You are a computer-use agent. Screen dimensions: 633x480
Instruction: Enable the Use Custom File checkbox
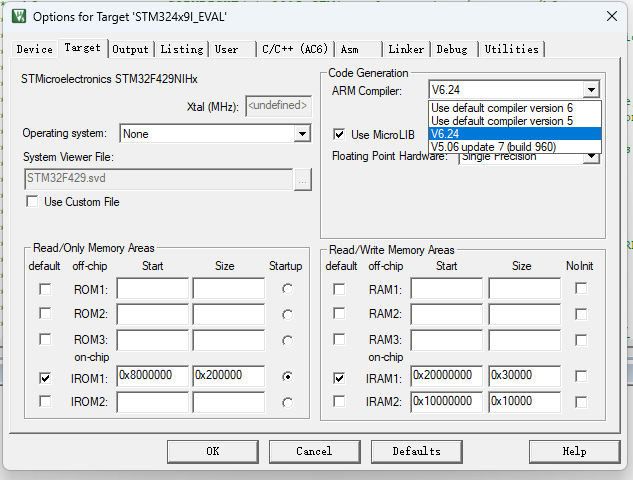[32, 201]
